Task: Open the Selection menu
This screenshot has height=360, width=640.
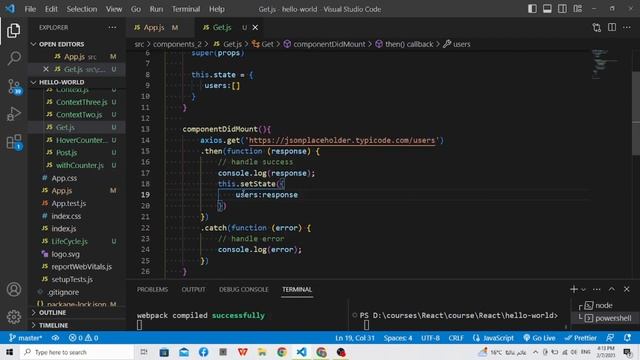Action: [82, 9]
